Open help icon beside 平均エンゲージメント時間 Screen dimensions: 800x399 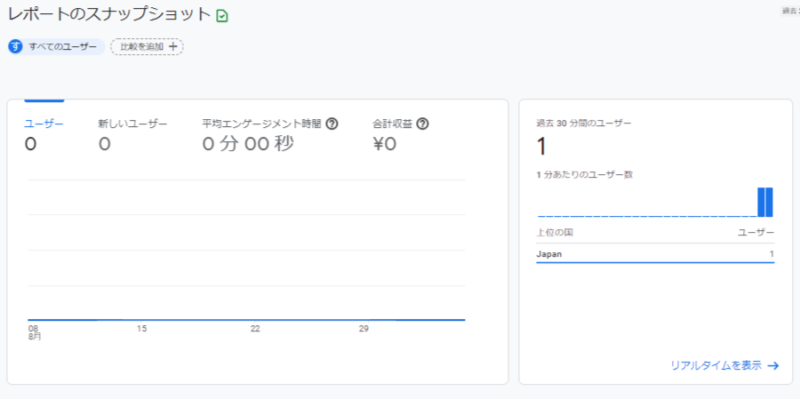point(332,123)
